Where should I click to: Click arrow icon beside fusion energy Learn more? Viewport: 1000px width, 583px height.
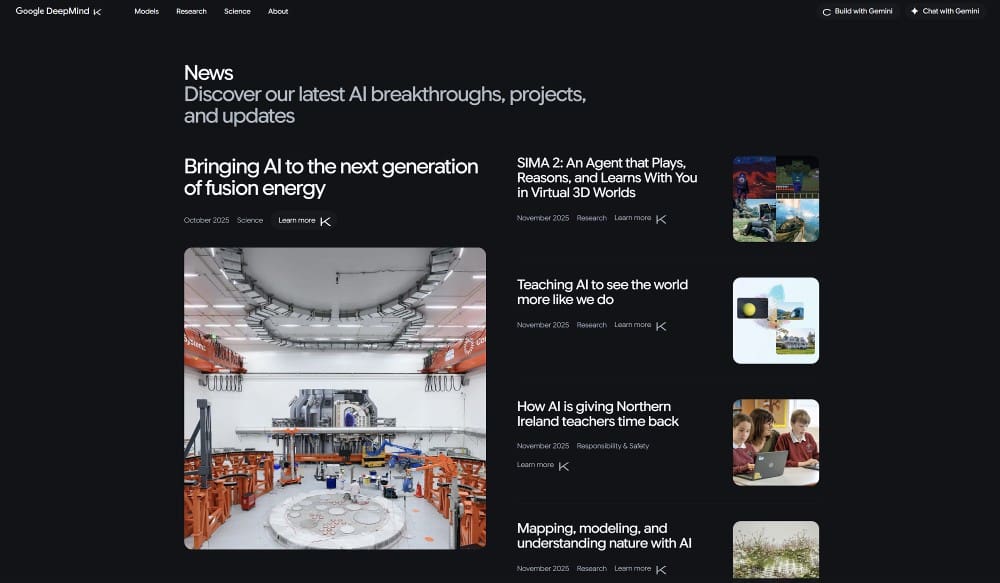[x=325, y=221]
